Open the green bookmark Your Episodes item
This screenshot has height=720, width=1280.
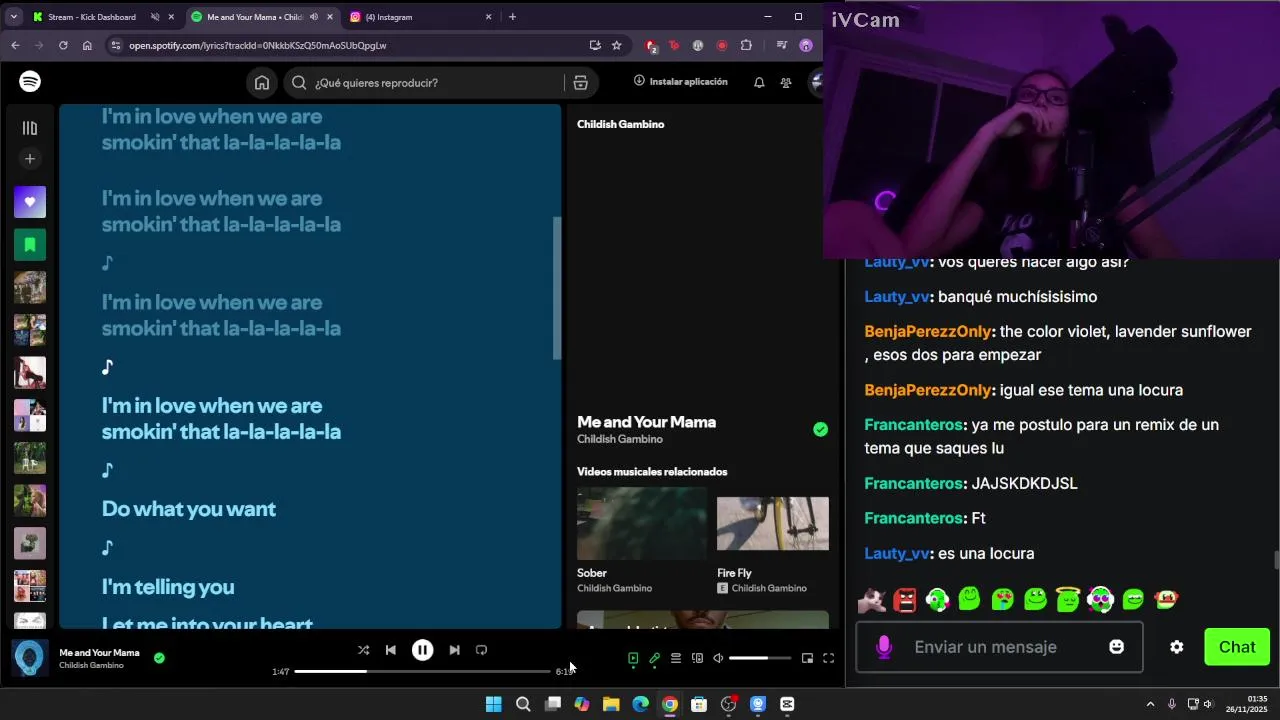[x=30, y=244]
